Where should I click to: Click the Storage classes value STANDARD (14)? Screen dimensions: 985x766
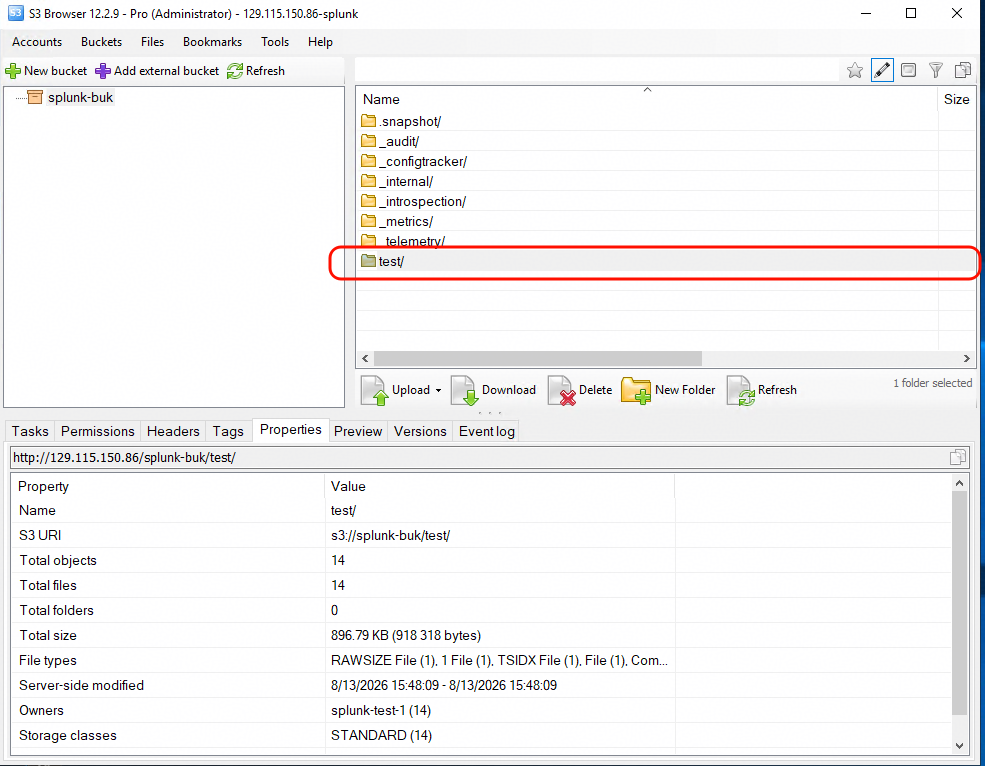(x=381, y=735)
